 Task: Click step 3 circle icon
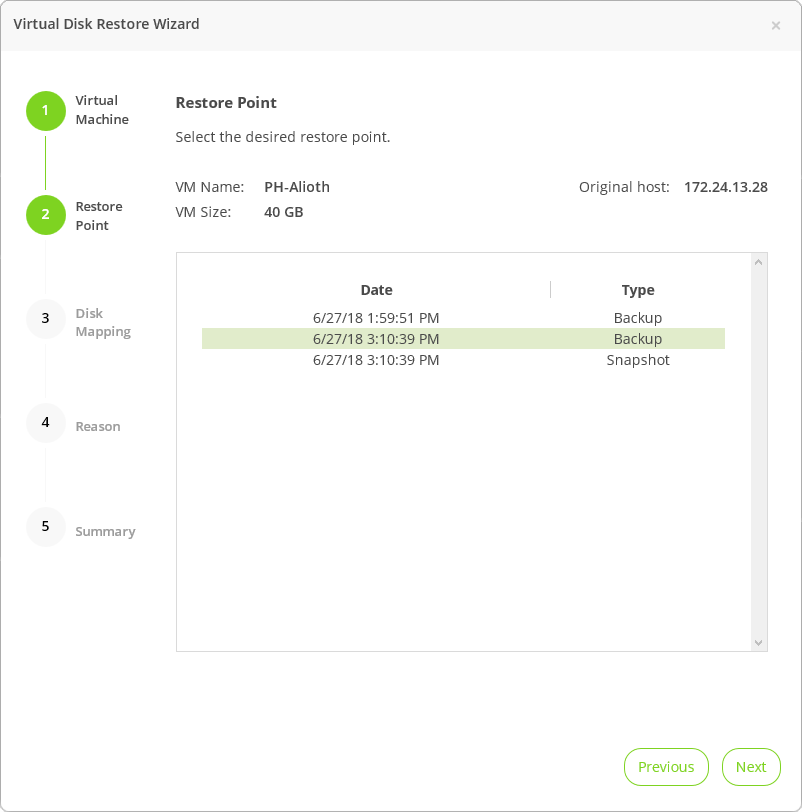(45, 319)
